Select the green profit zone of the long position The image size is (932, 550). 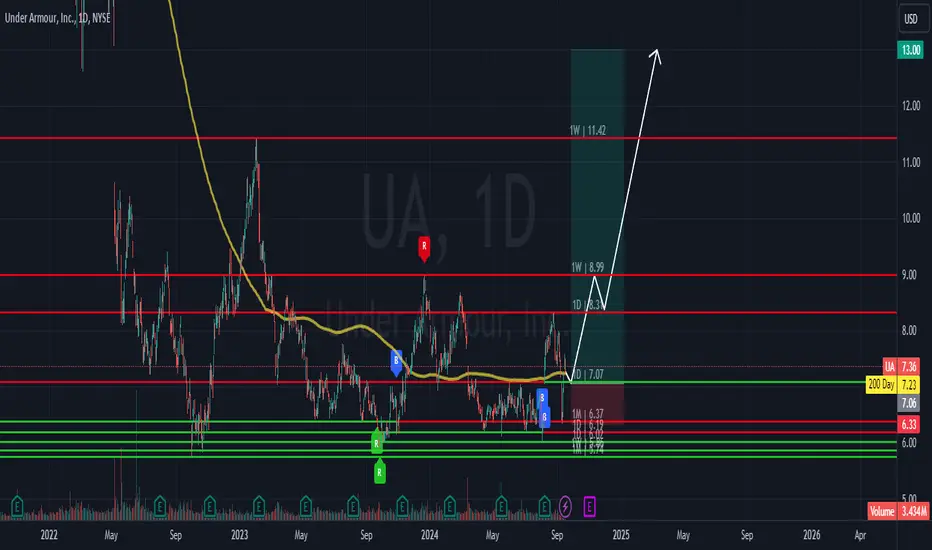pyautogui.click(x=597, y=216)
